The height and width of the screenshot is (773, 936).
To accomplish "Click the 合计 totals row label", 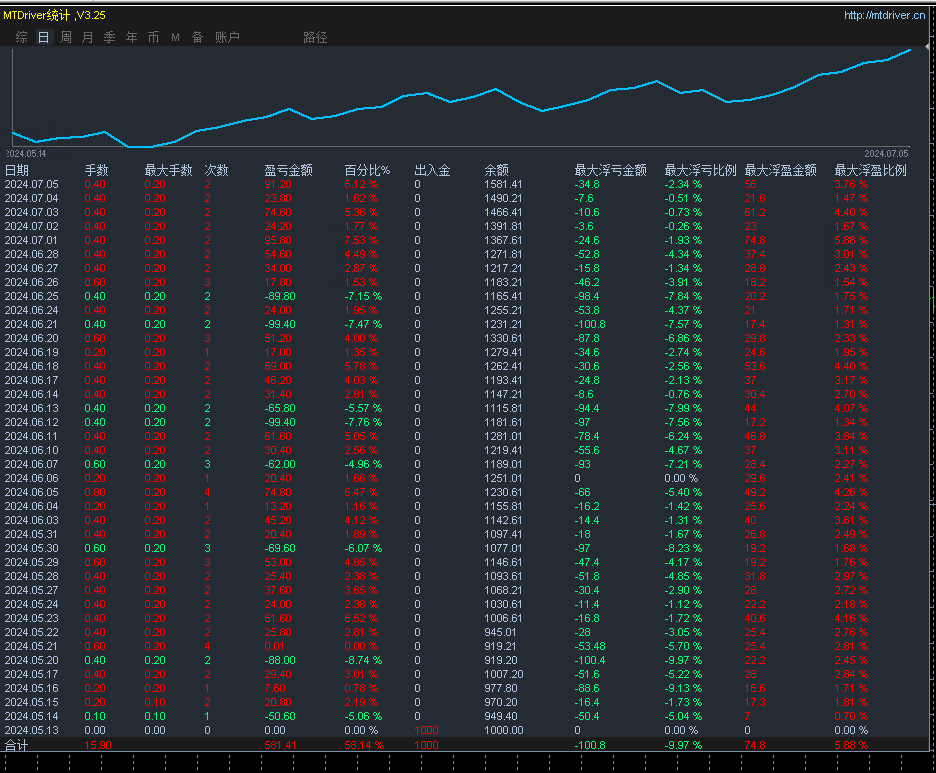I will point(17,745).
